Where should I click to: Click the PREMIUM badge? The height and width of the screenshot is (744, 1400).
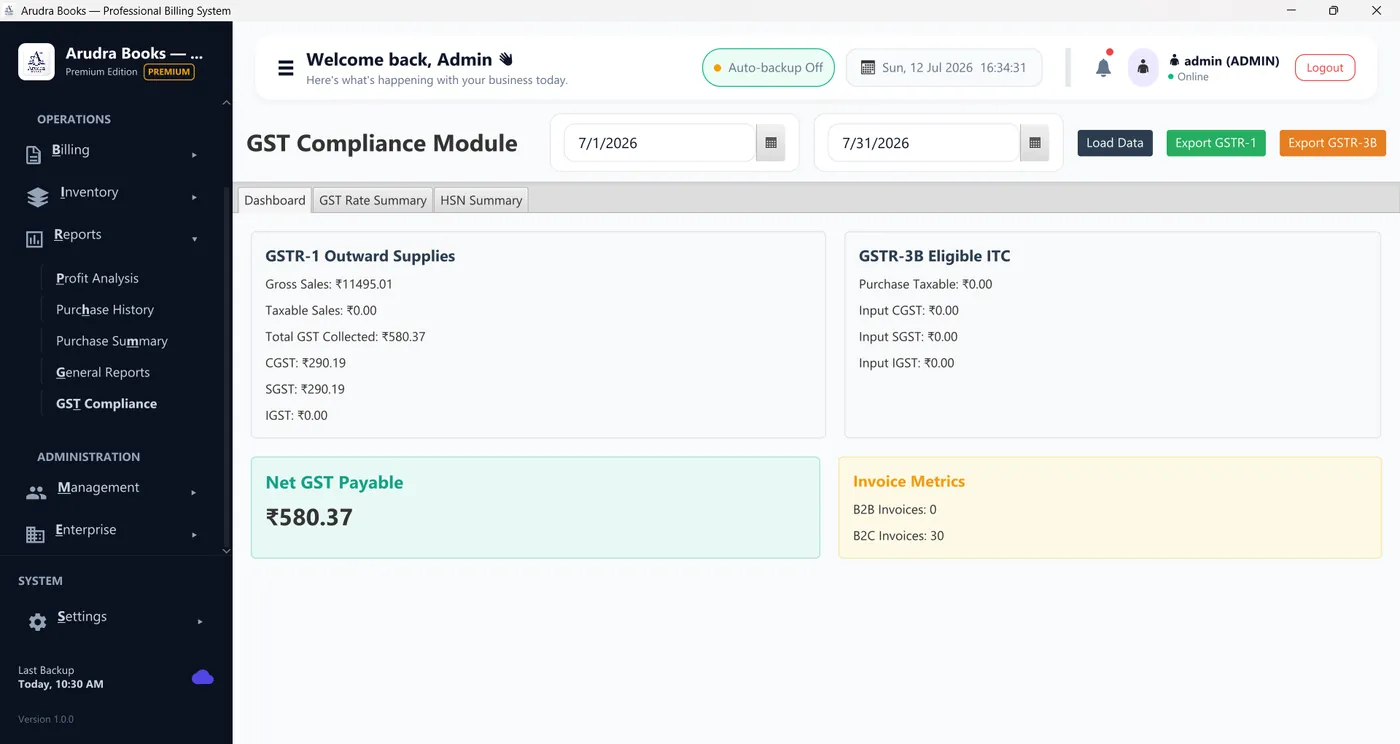[x=169, y=72]
